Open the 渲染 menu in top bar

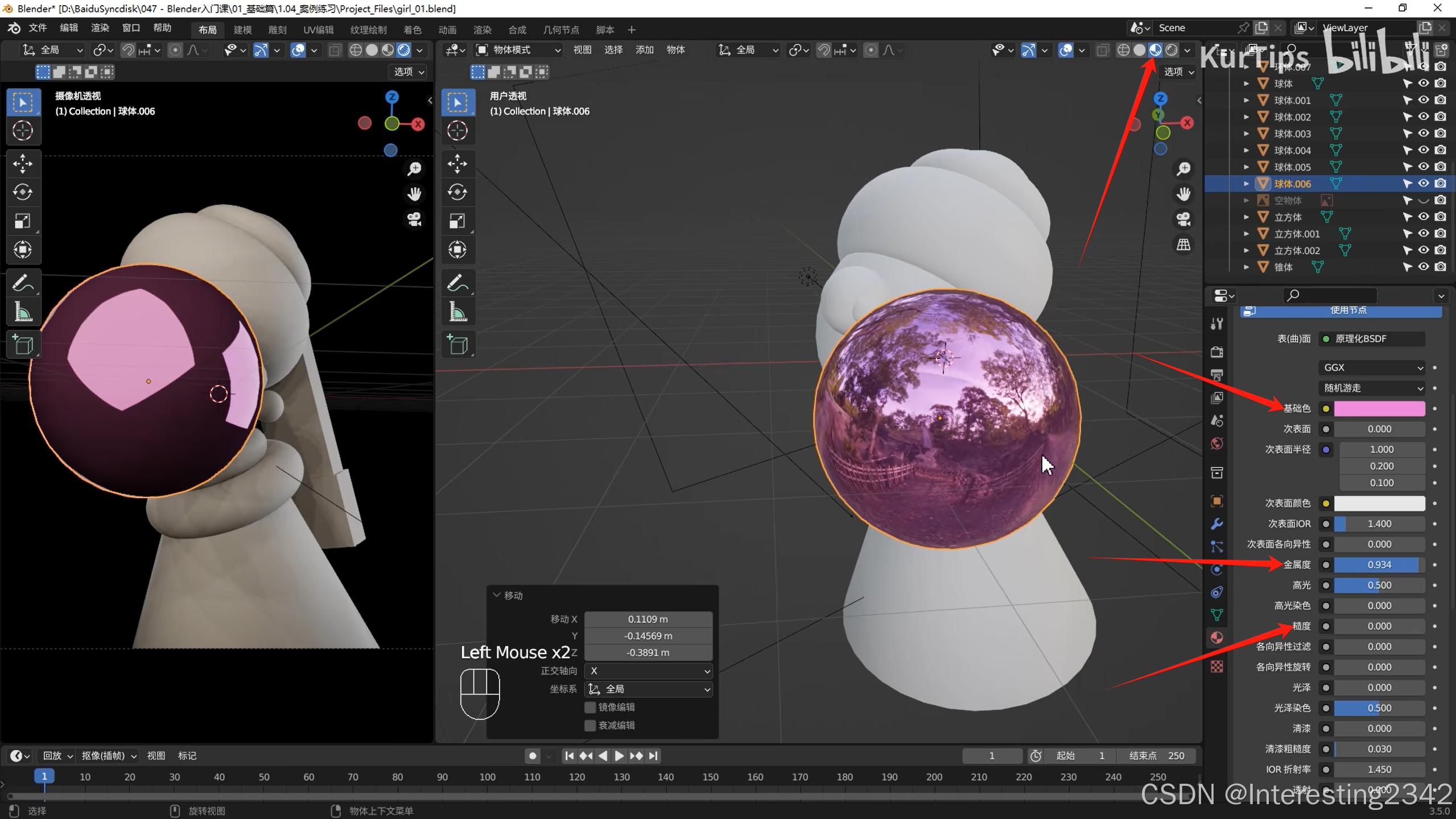100,28
